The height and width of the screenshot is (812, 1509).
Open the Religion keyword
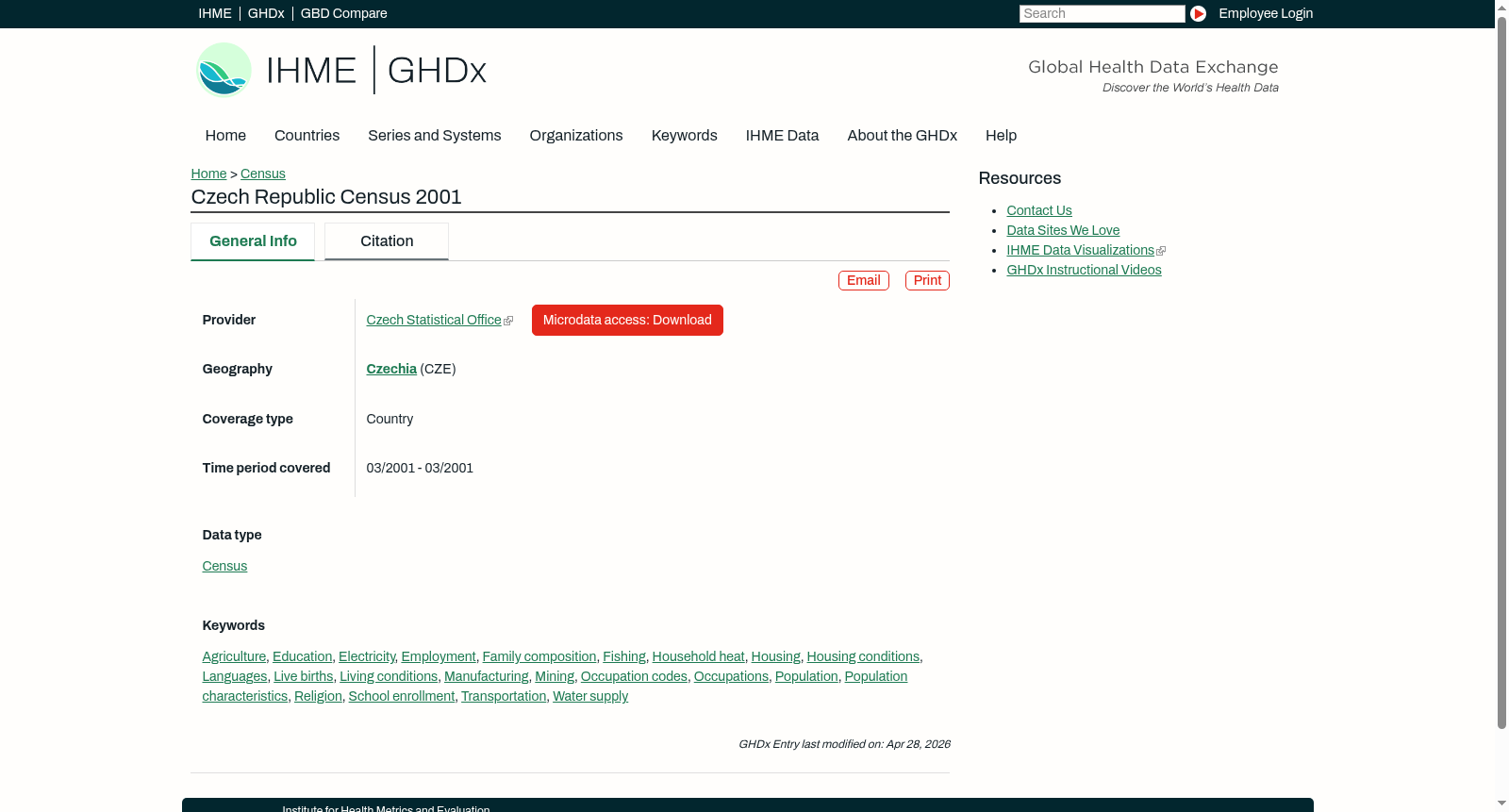click(318, 697)
